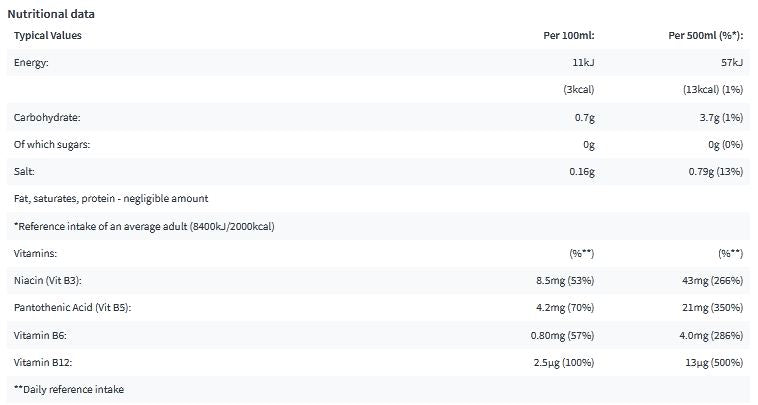
Task: Click the Per 100ml column header
Action: pyautogui.click(x=568, y=35)
